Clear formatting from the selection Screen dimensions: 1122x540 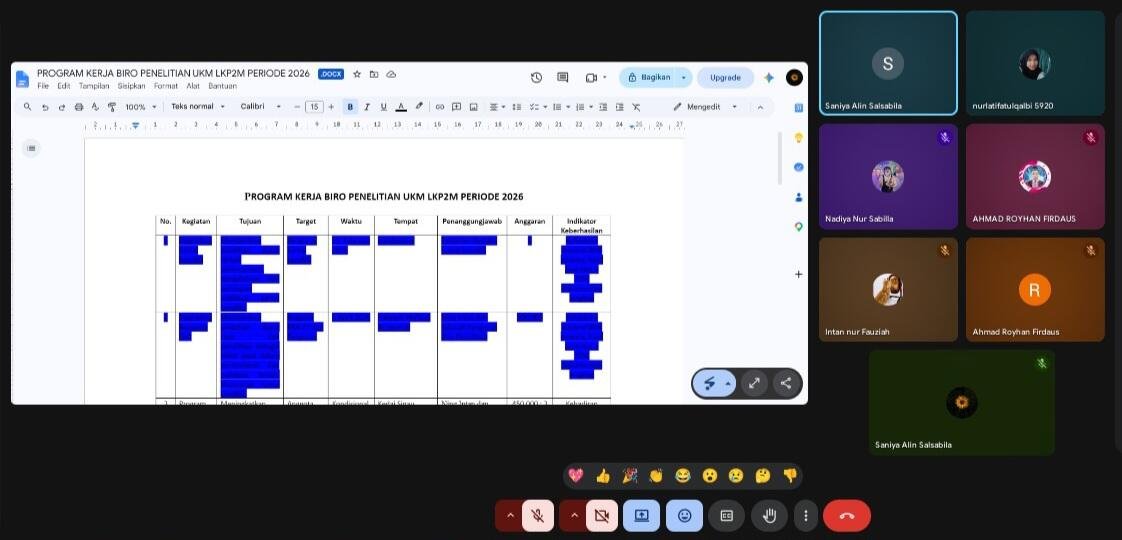pyautogui.click(x=636, y=107)
